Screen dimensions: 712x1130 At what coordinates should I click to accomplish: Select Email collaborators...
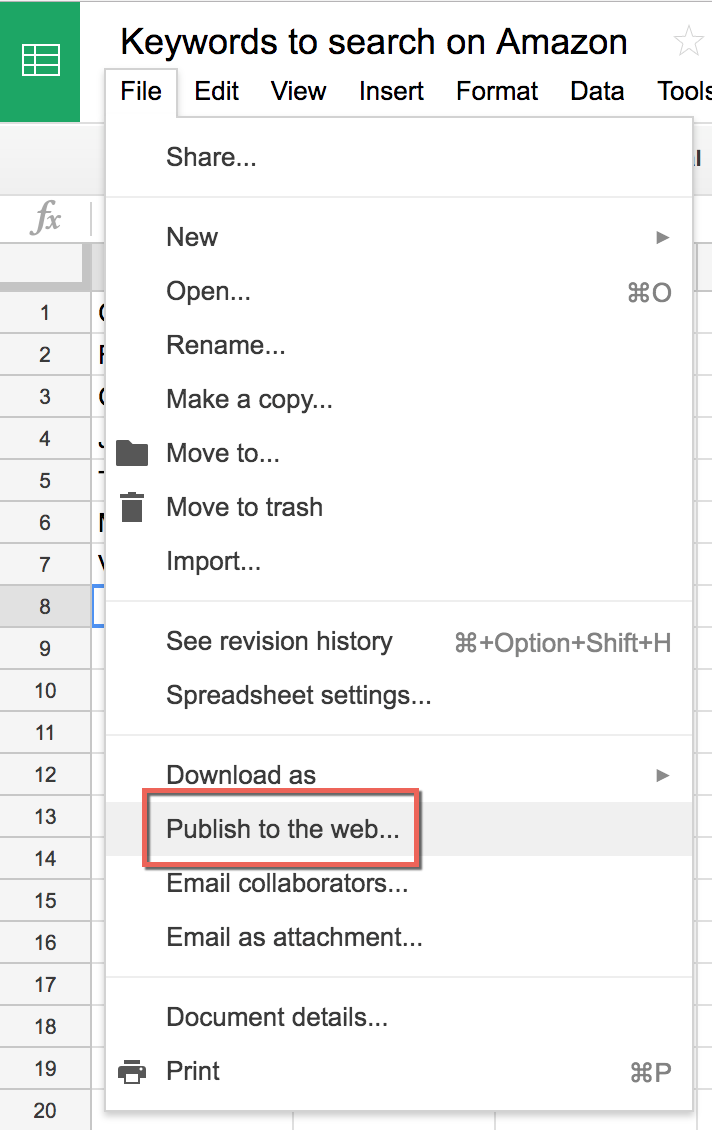point(399,884)
